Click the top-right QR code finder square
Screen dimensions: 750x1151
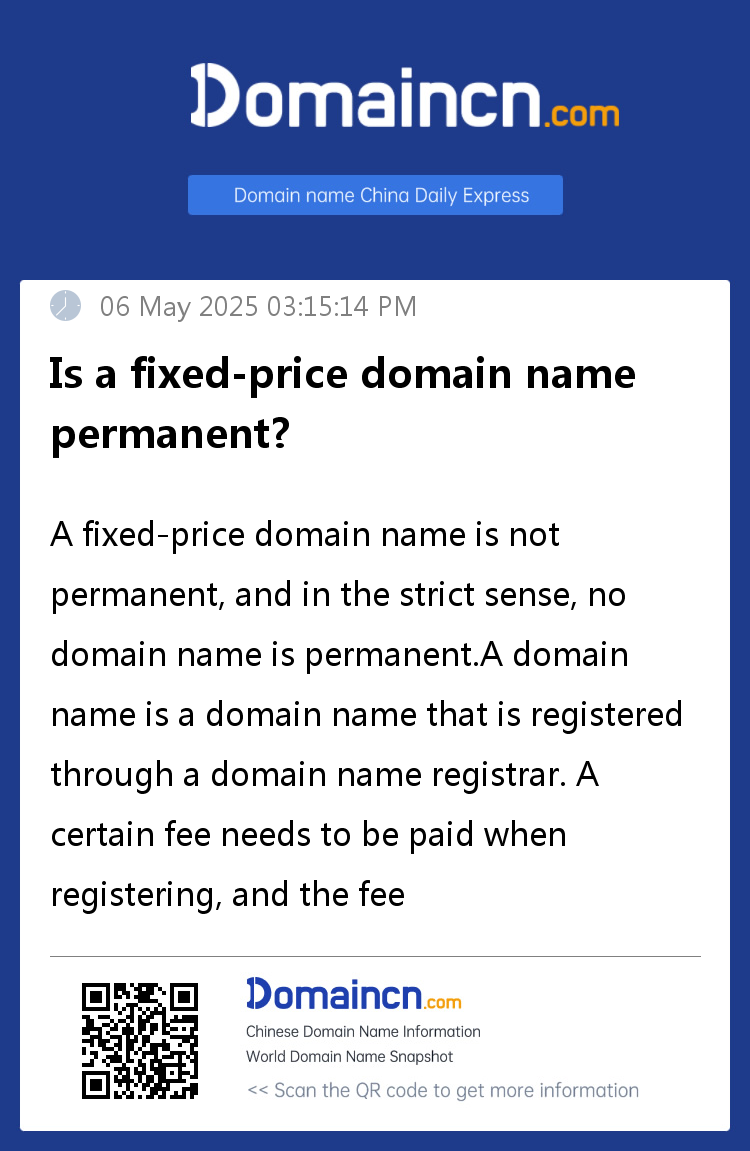pyautogui.click(x=183, y=998)
